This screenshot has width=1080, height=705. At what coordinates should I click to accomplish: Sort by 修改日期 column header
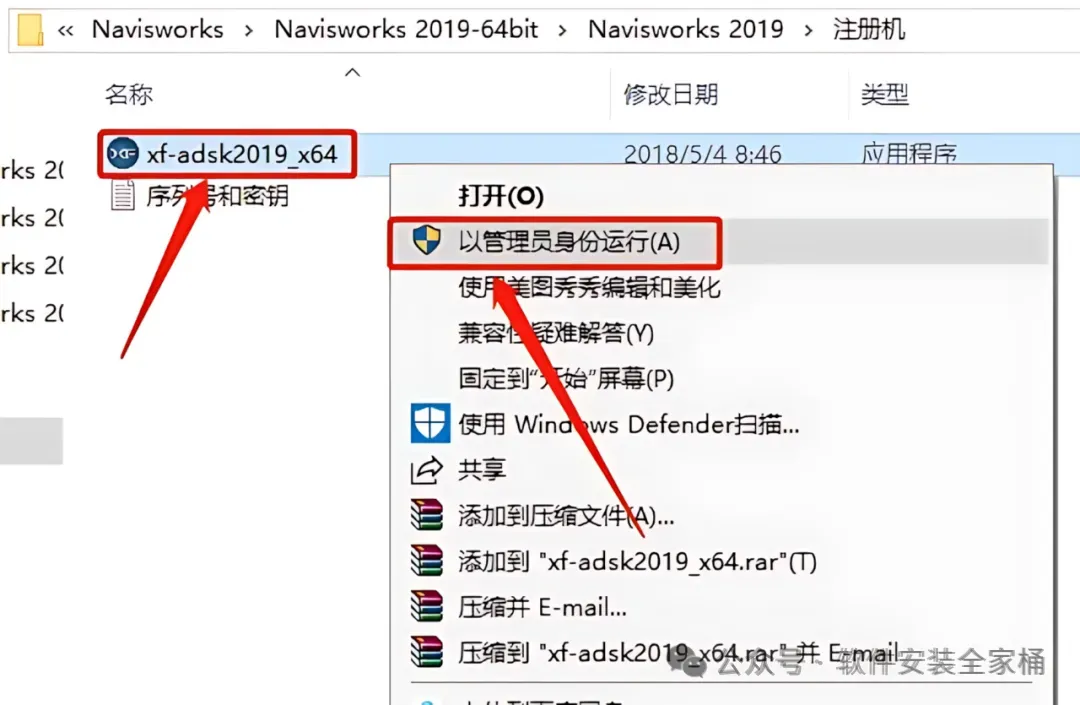pyautogui.click(x=671, y=94)
